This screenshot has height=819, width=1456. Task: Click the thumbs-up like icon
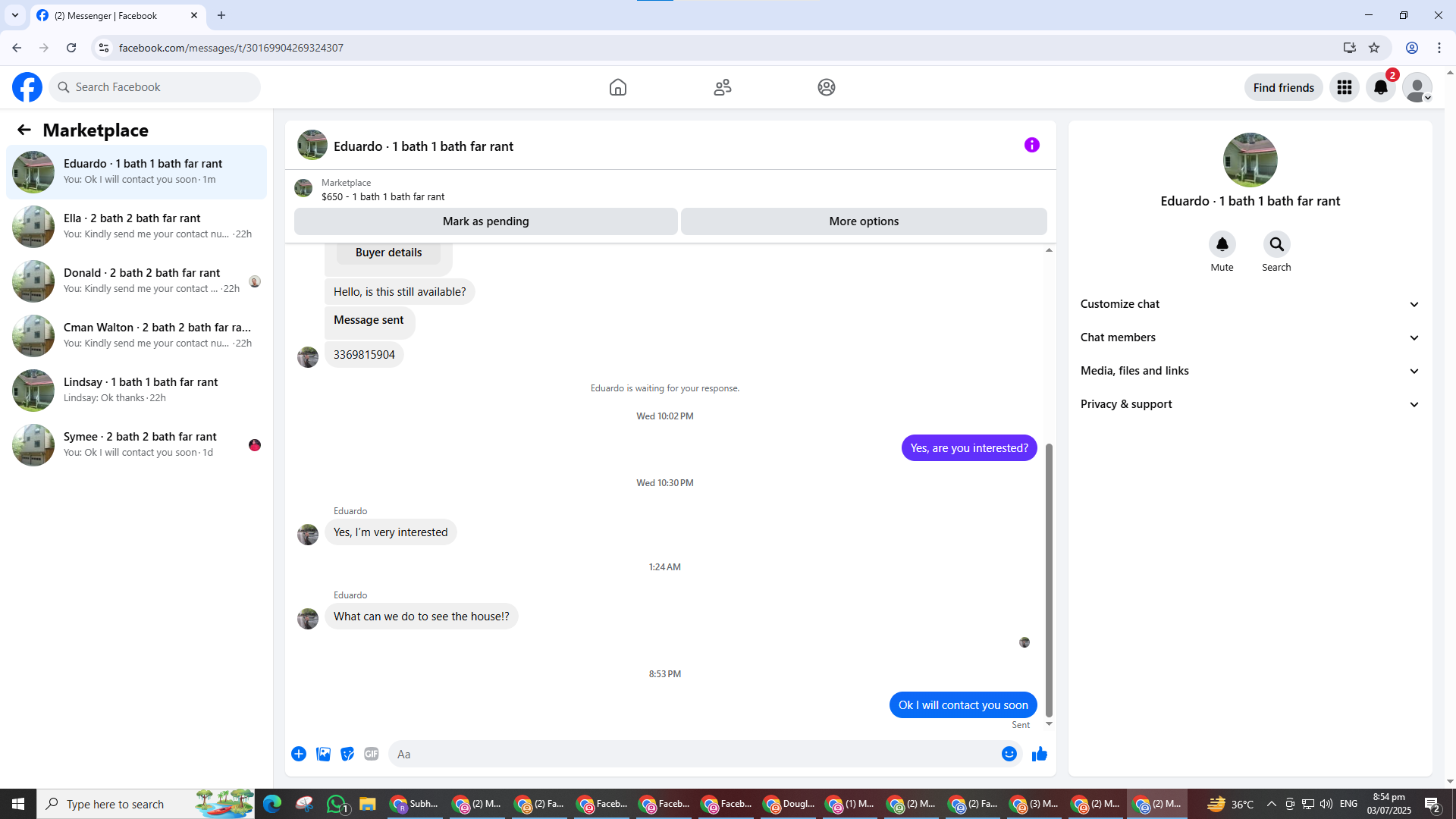tap(1039, 754)
